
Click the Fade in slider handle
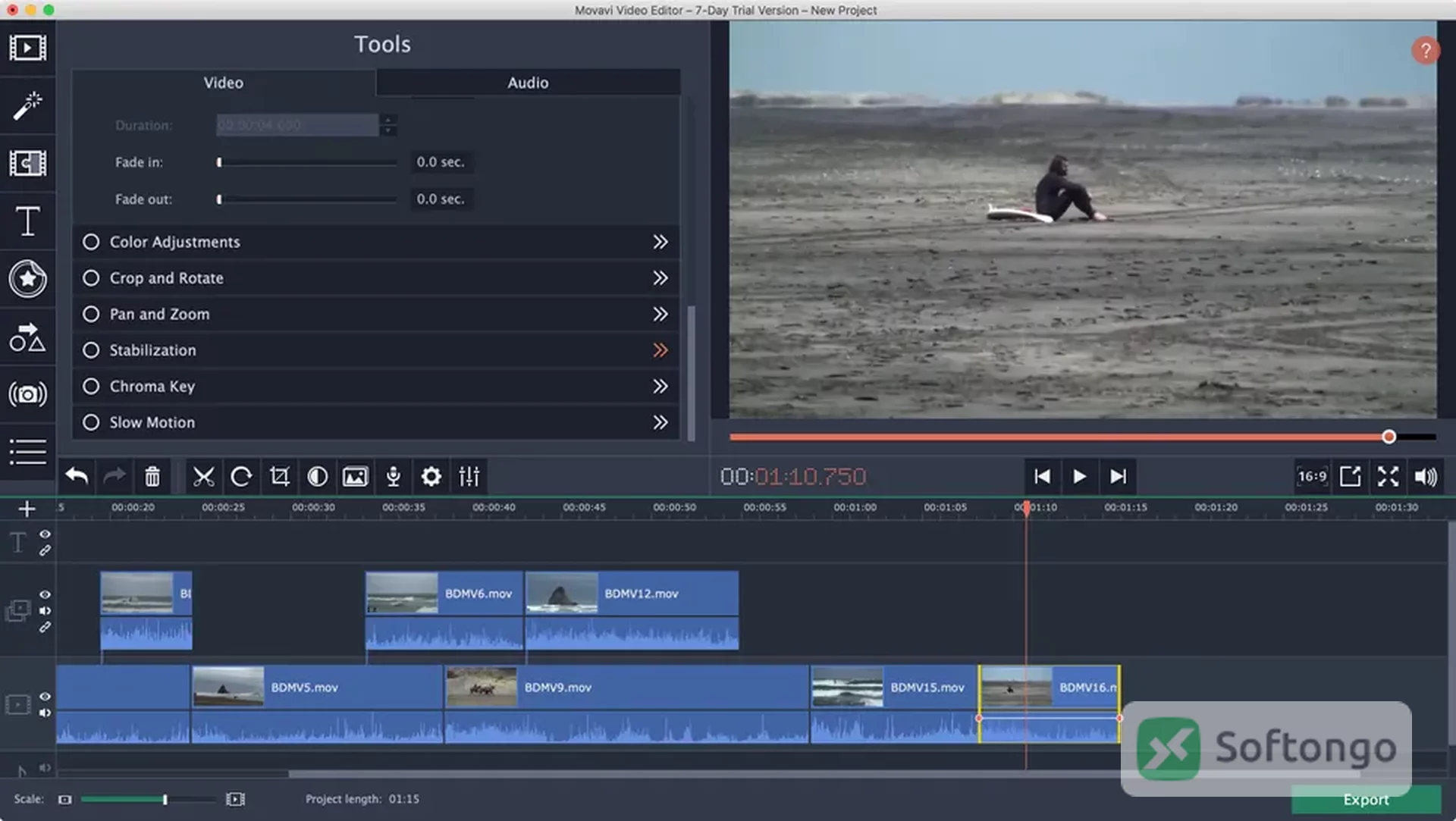pos(219,162)
